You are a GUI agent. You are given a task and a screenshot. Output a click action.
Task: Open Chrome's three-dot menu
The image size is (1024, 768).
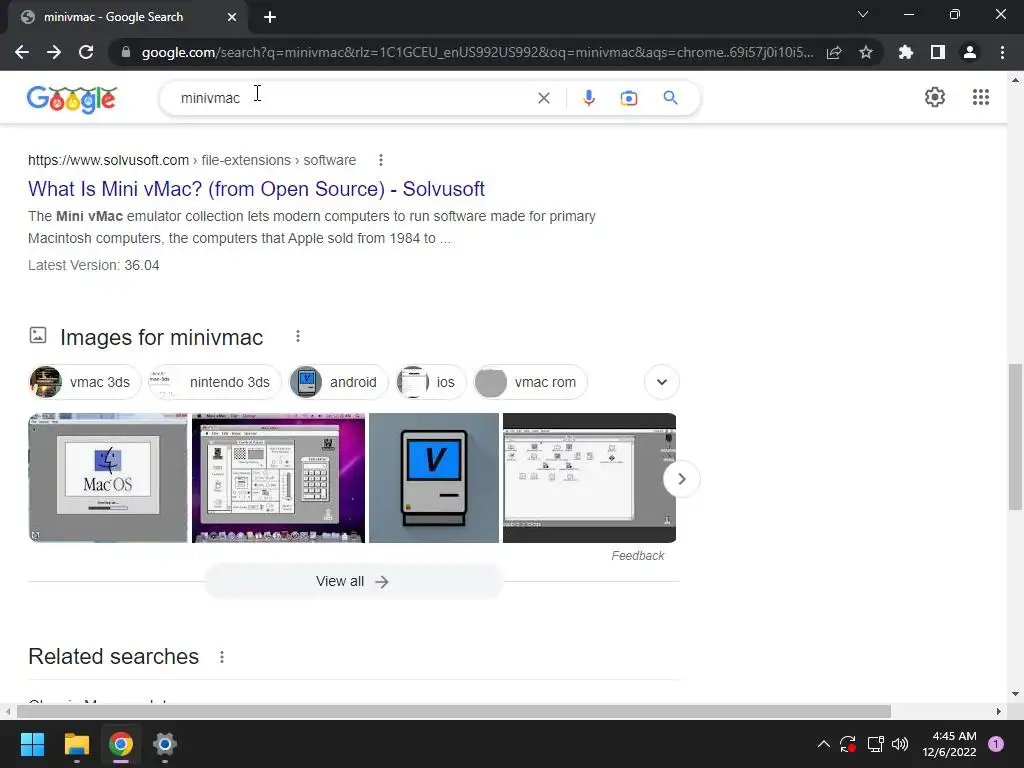[x=1002, y=52]
